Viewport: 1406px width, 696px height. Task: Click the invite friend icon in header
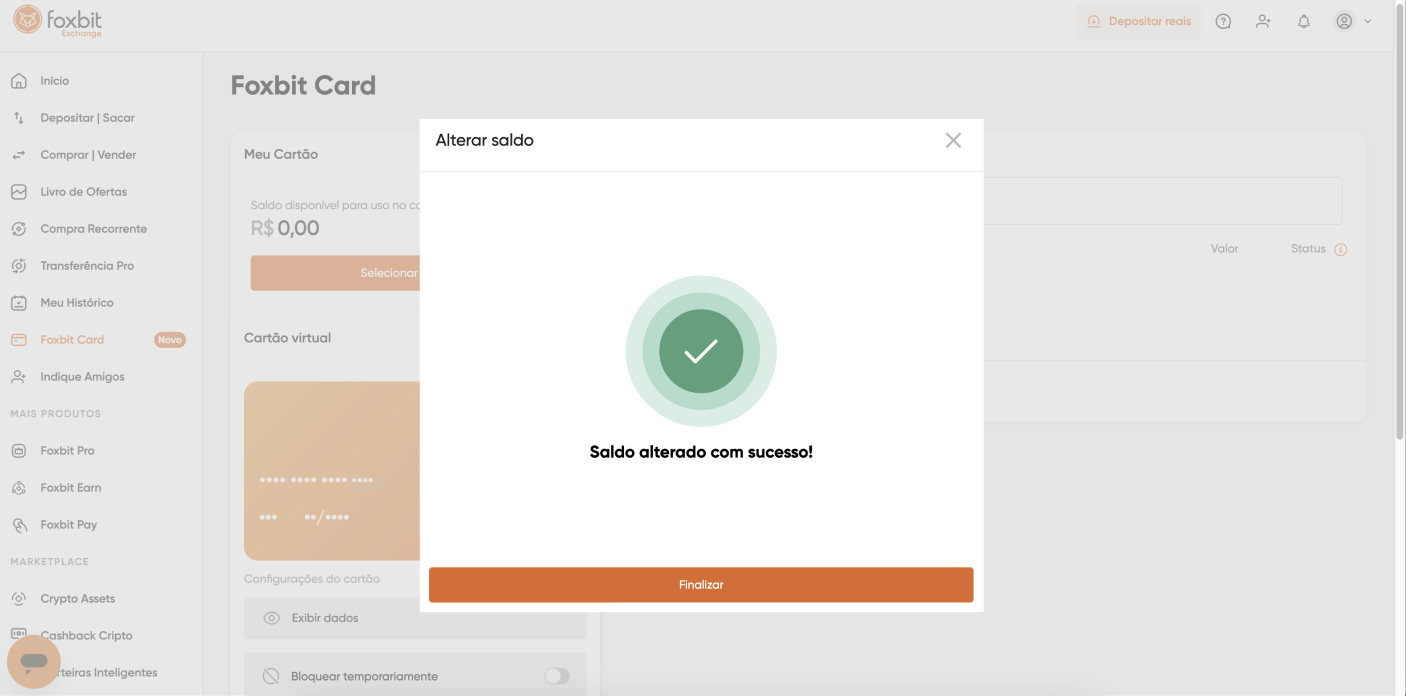coord(1263,21)
